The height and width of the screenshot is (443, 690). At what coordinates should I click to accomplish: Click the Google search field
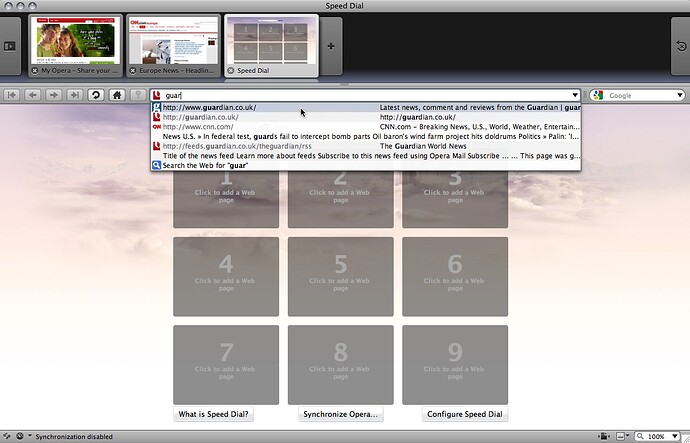(x=637, y=95)
